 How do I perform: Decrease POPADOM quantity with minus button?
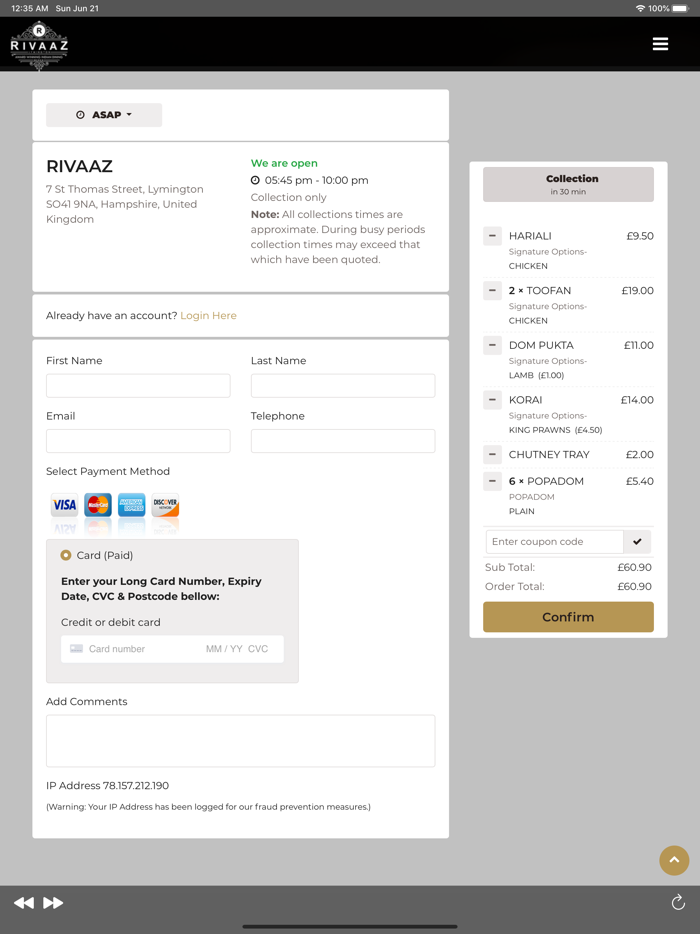point(492,481)
